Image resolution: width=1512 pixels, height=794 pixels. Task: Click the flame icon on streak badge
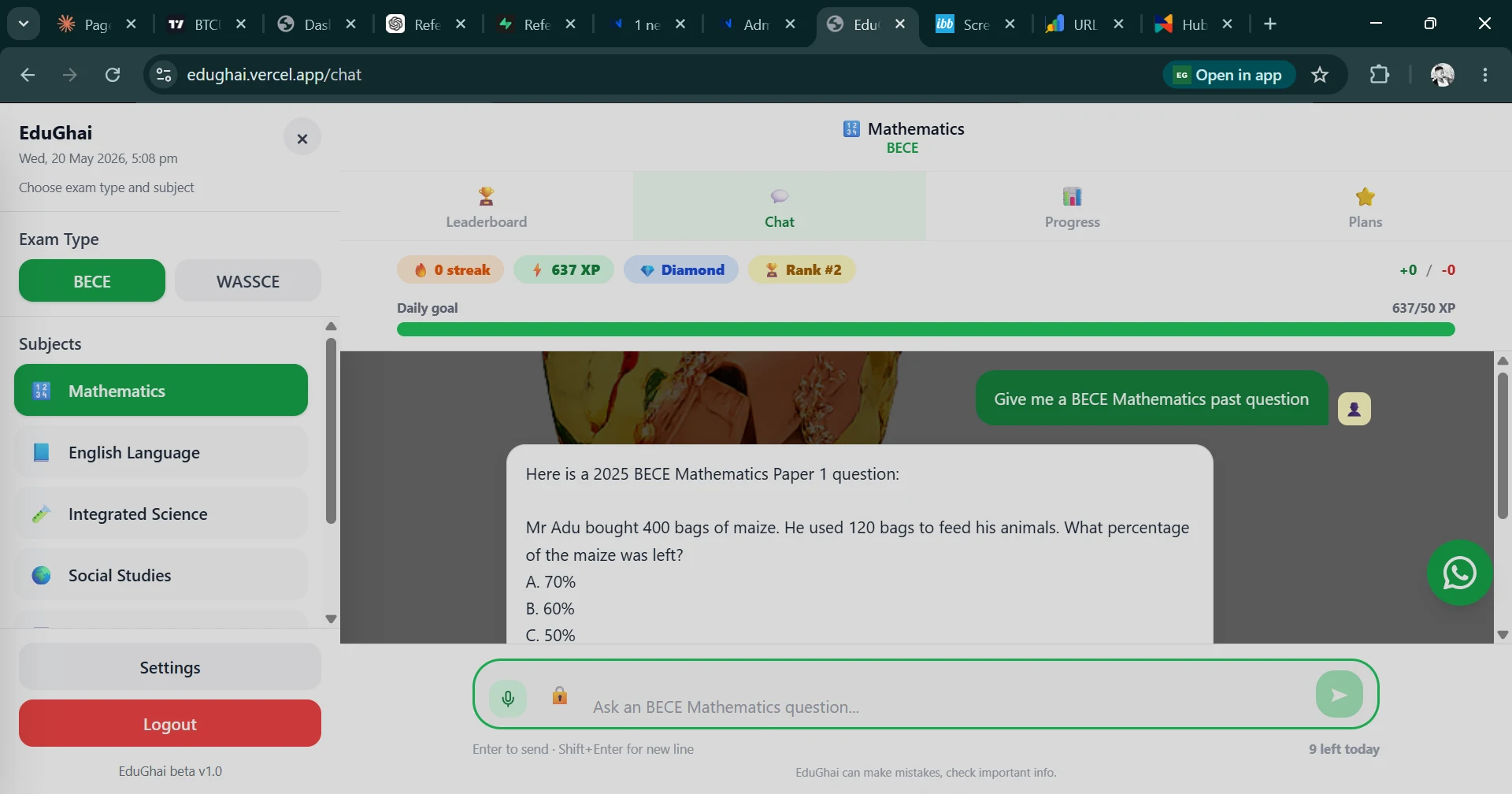pyautogui.click(x=421, y=270)
